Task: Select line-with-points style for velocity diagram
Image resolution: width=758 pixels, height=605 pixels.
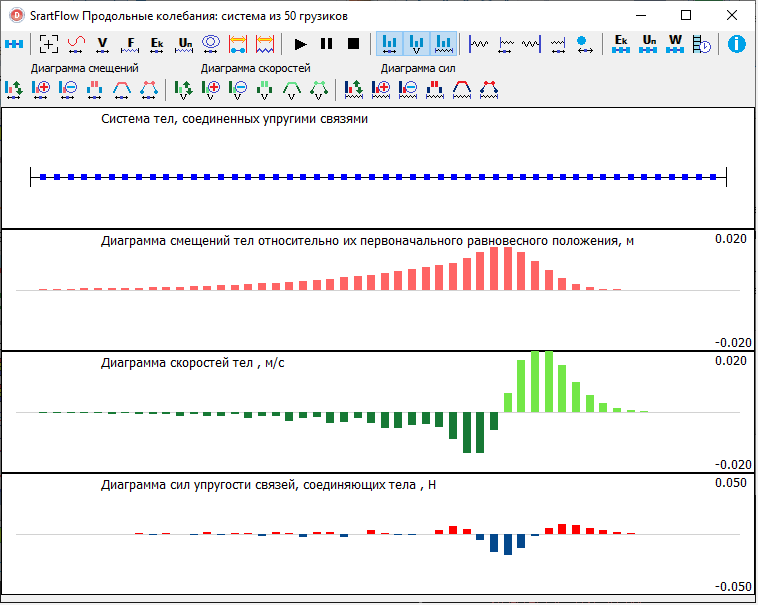Action: click(319, 90)
